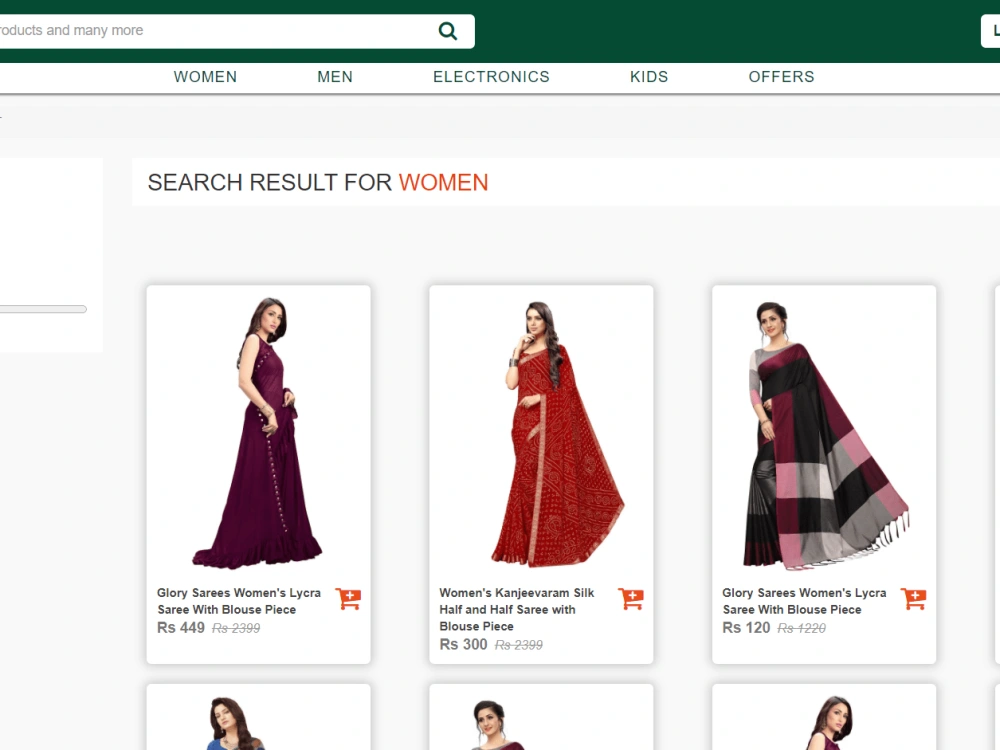Open Glory Sarees title priced Rs 449
This screenshot has height=750, width=1000.
tap(239, 601)
